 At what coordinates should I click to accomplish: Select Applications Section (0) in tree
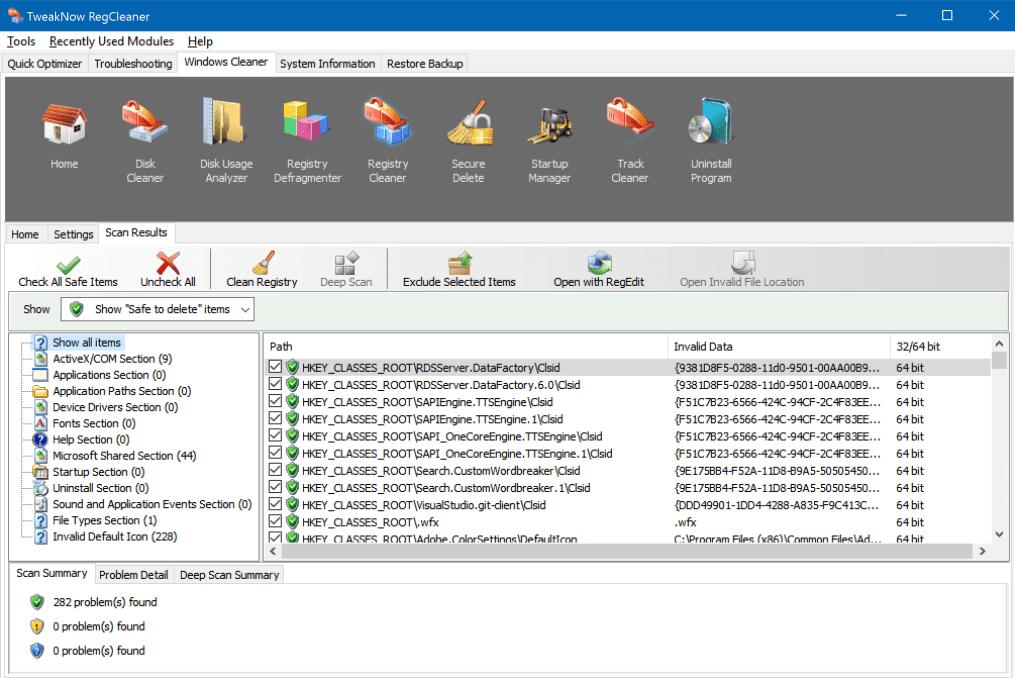109,375
